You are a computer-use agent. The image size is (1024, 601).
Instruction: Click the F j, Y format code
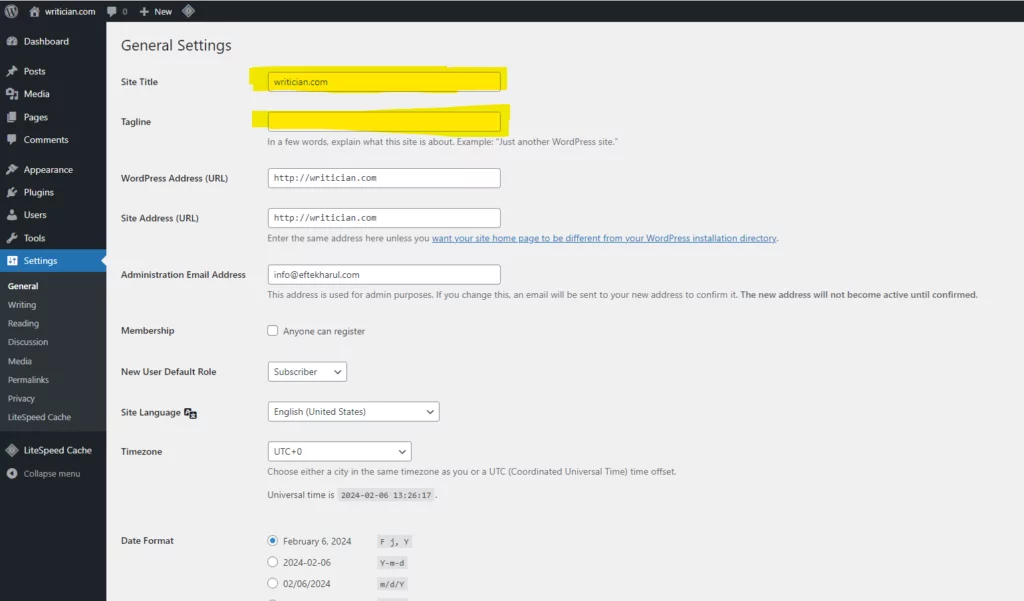coord(394,542)
